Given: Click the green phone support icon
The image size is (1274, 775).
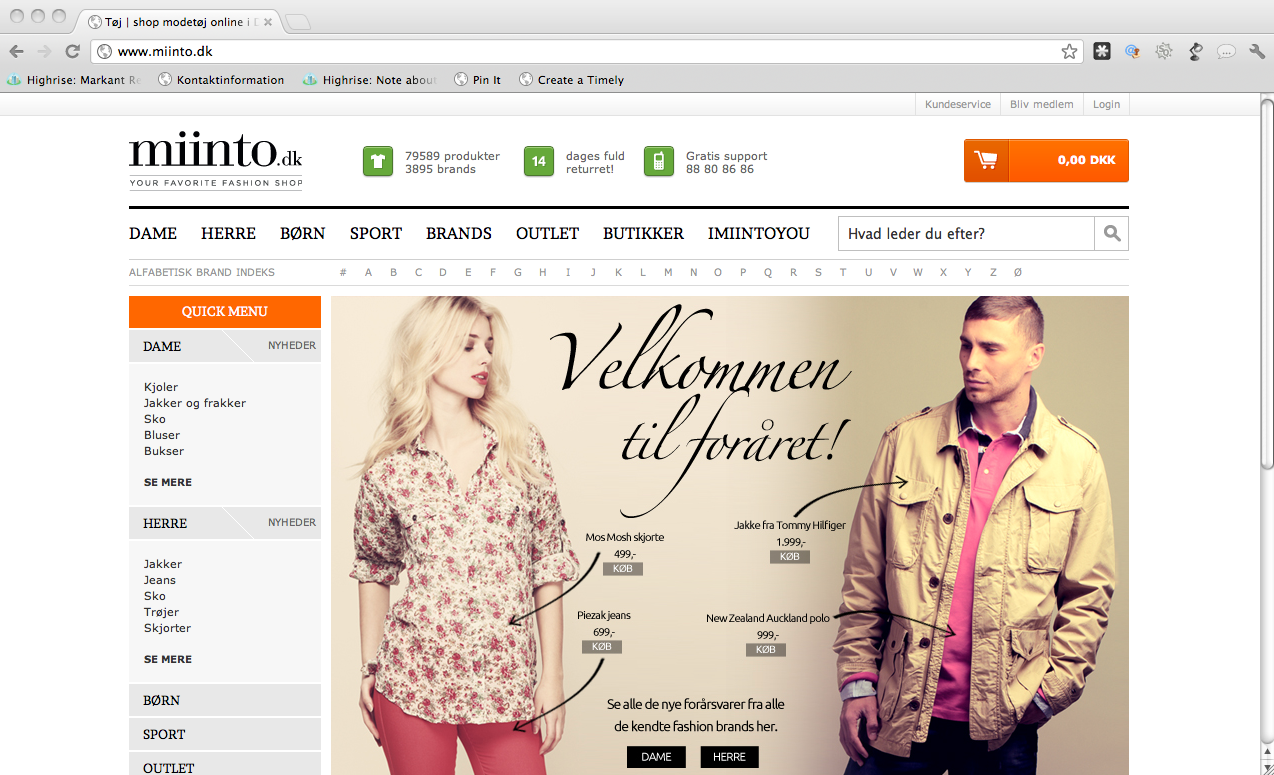Looking at the screenshot, I should pyautogui.click(x=659, y=161).
